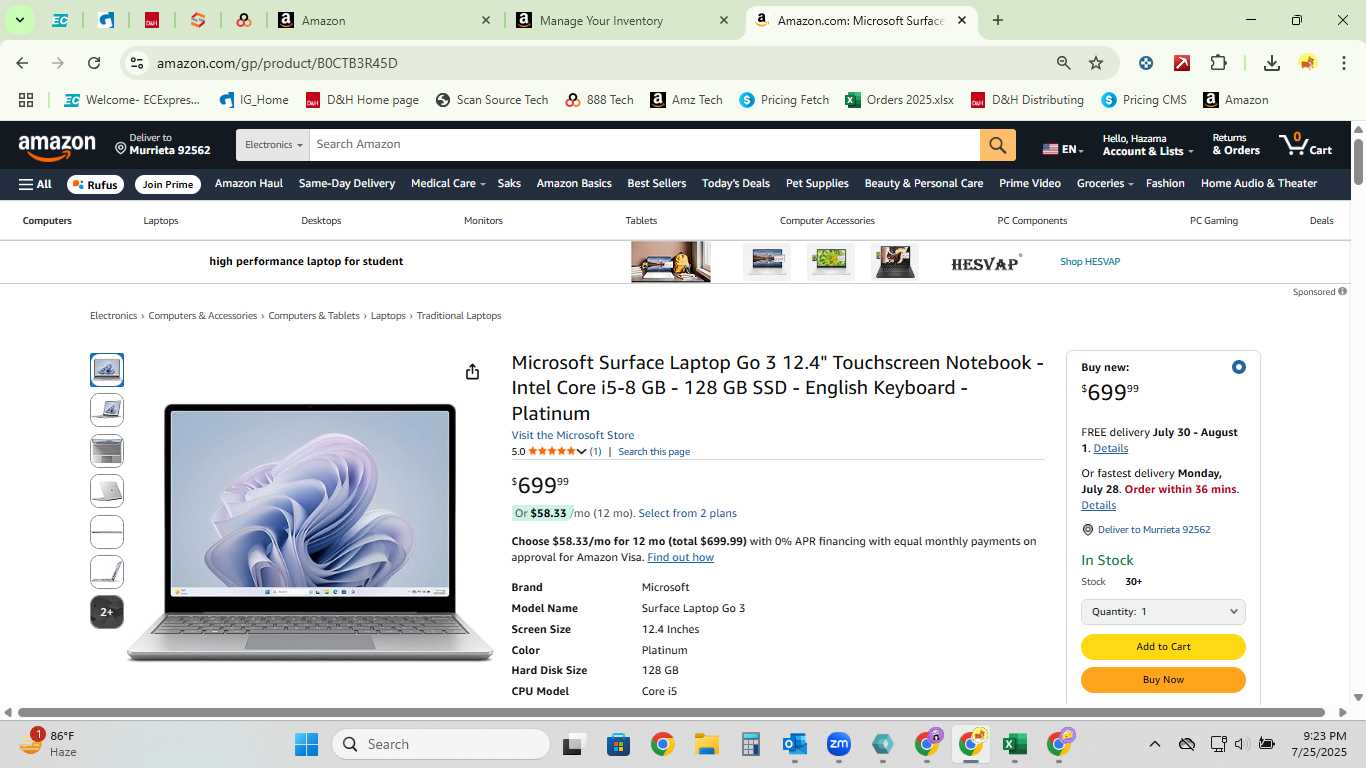
Task: Open the 2+ more images thumbnail
Action: pos(107,612)
